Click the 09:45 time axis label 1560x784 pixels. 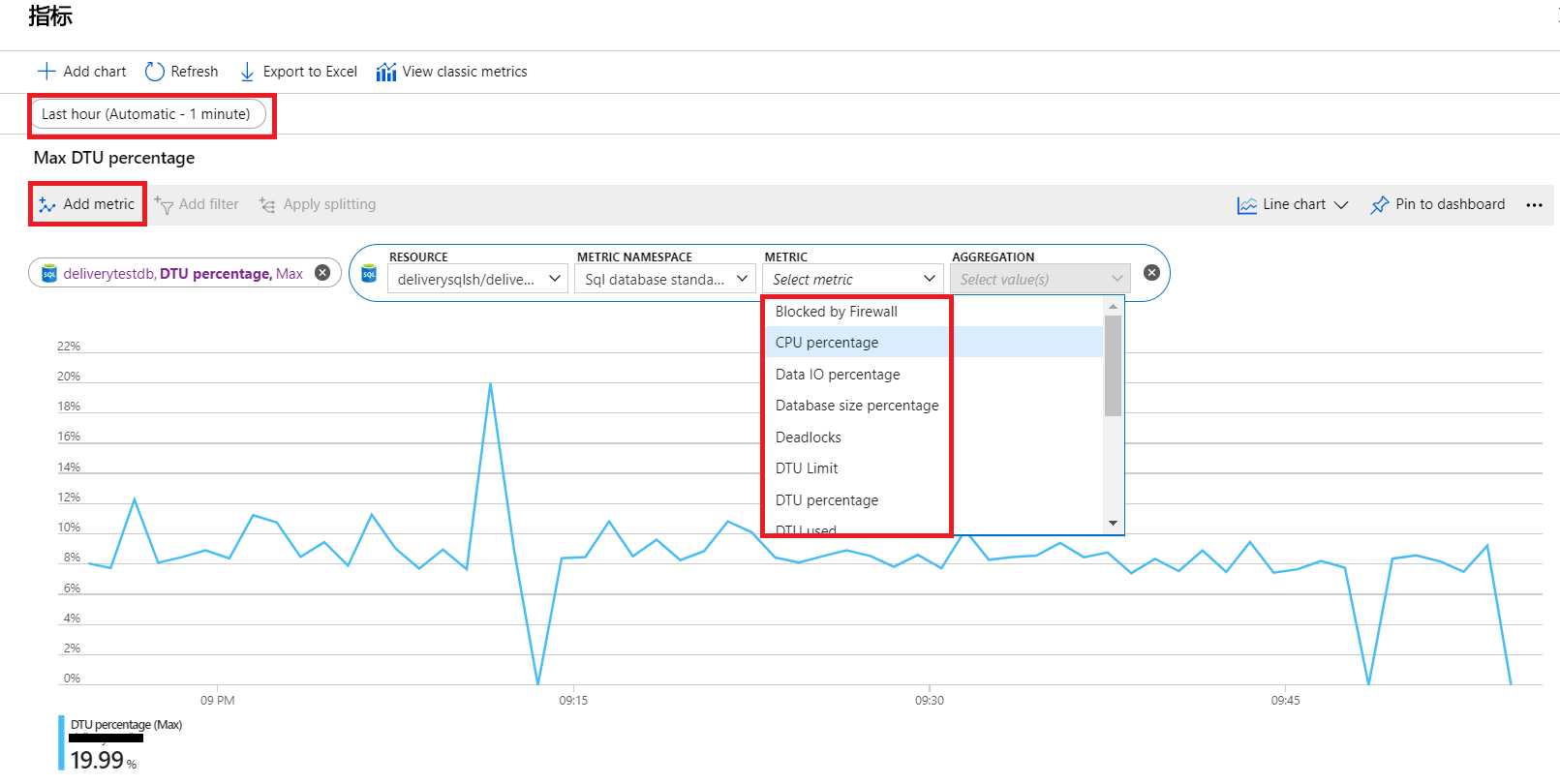pos(1286,701)
